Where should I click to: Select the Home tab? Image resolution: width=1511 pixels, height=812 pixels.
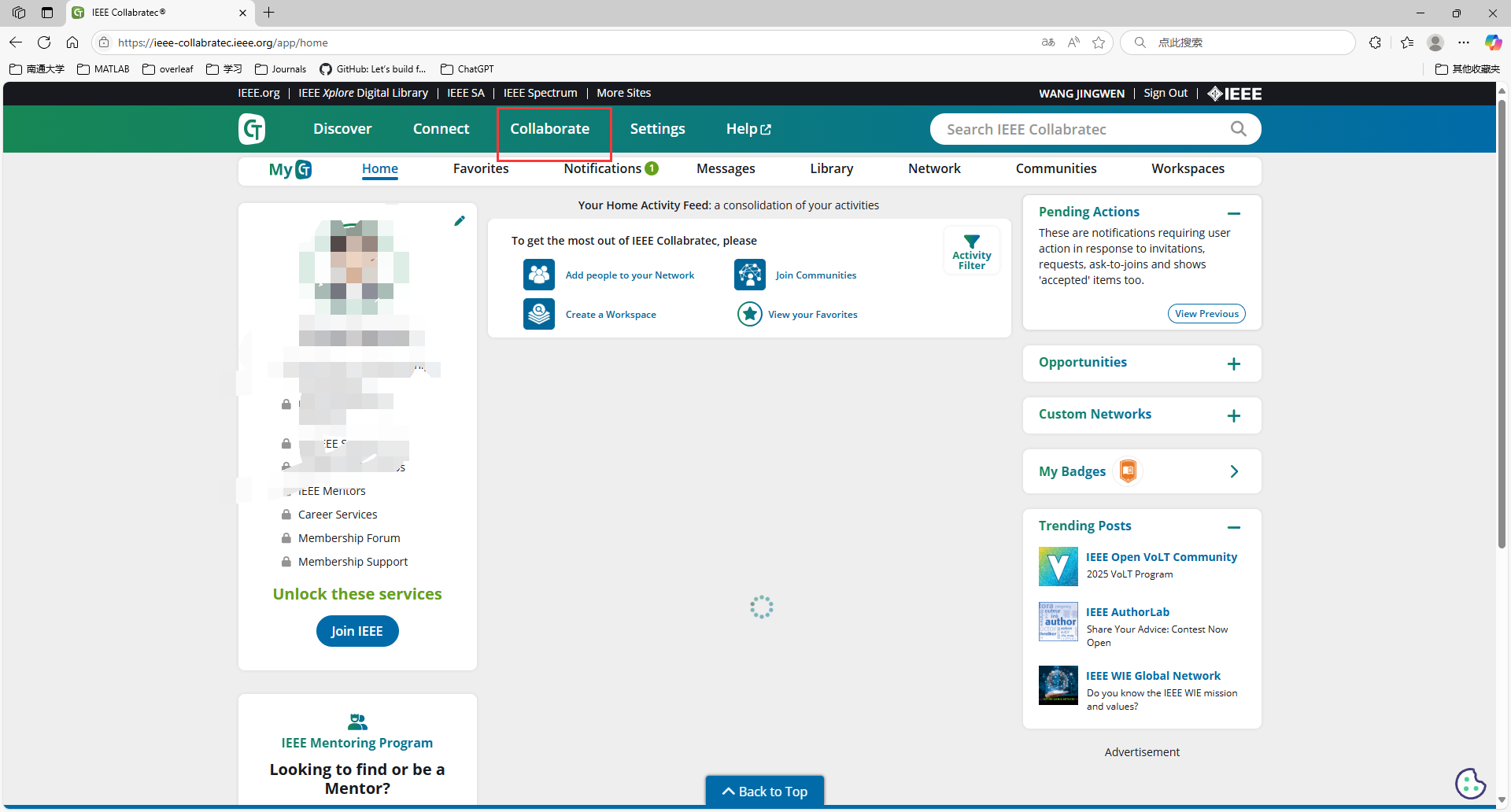(x=380, y=168)
